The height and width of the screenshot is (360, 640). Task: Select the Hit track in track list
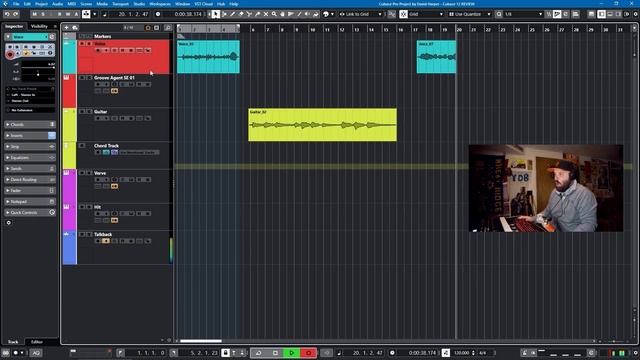pyautogui.click(x=98, y=207)
